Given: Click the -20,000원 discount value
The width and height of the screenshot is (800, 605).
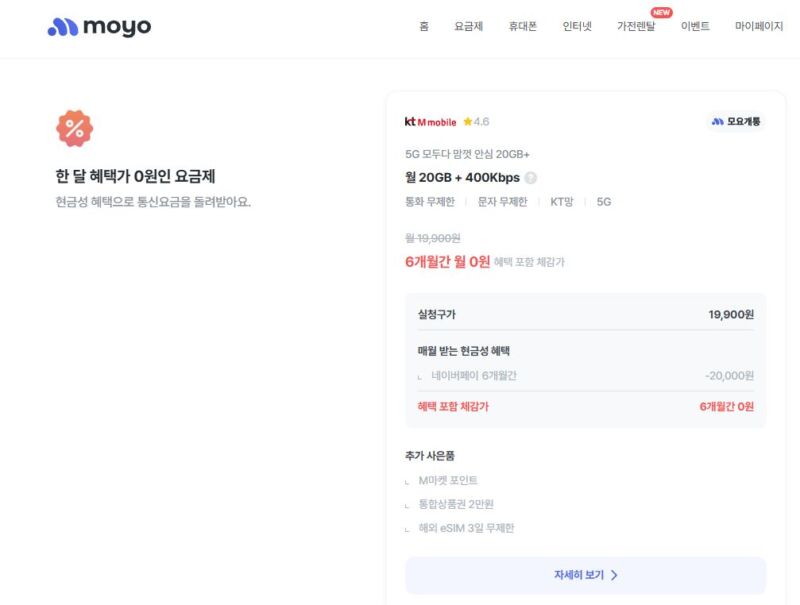Looking at the screenshot, I should [x=729, y=376].
